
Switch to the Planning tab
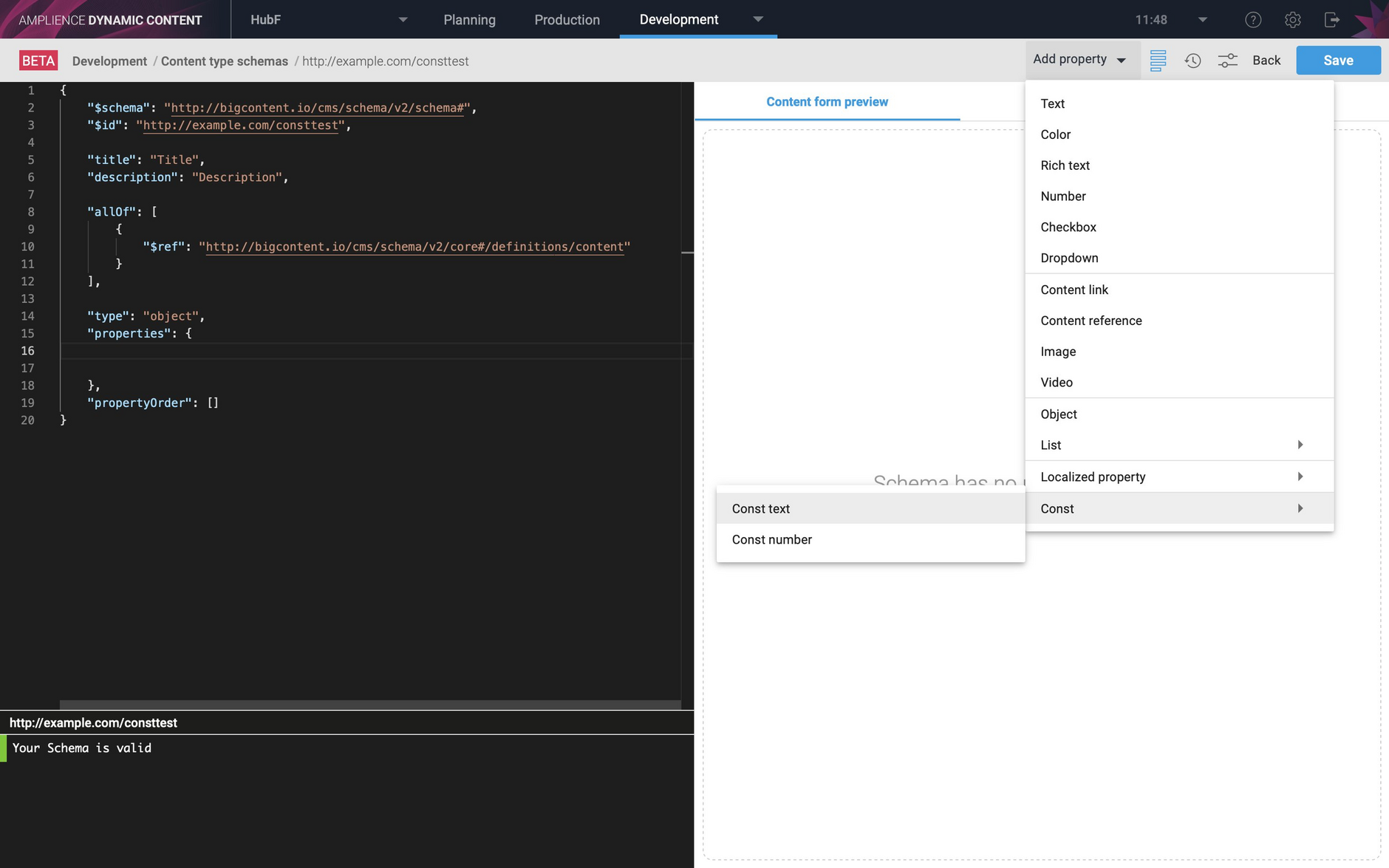pyautogui.click(x=469, y=20)
